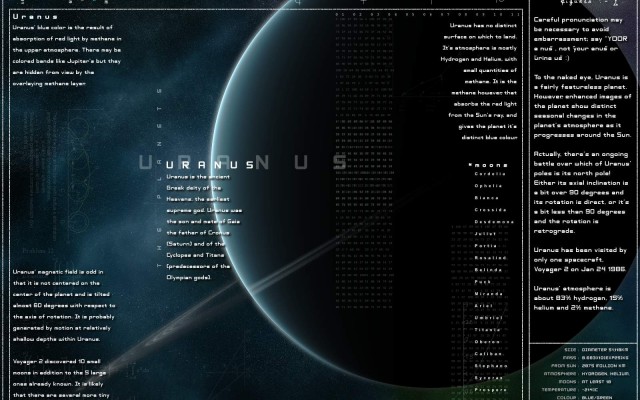Image resolution: width=640 pixels, height=400 pixels.
Task: Click the "SIZE : DIAMETER" stats row
Action: coord(596,350)
